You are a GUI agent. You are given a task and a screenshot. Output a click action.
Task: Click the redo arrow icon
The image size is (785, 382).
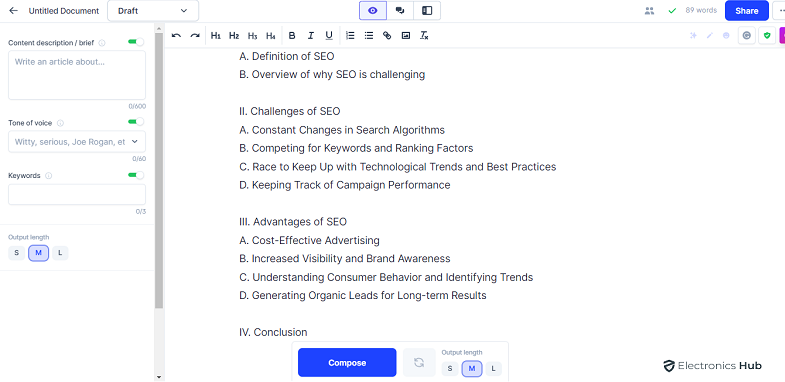tap(195, 36)
